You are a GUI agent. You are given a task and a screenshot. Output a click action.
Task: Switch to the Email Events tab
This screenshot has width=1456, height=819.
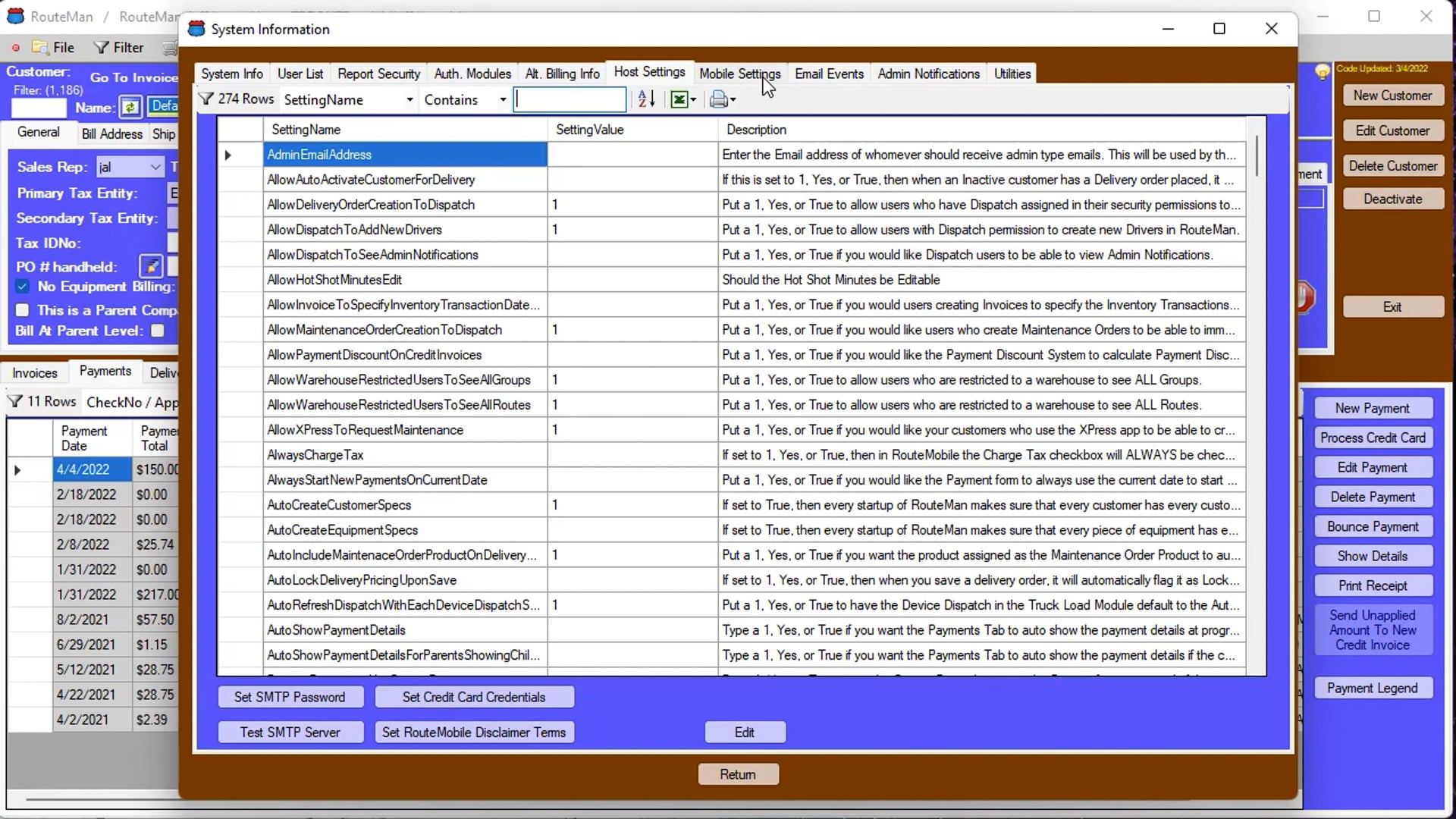pos(829,74)
